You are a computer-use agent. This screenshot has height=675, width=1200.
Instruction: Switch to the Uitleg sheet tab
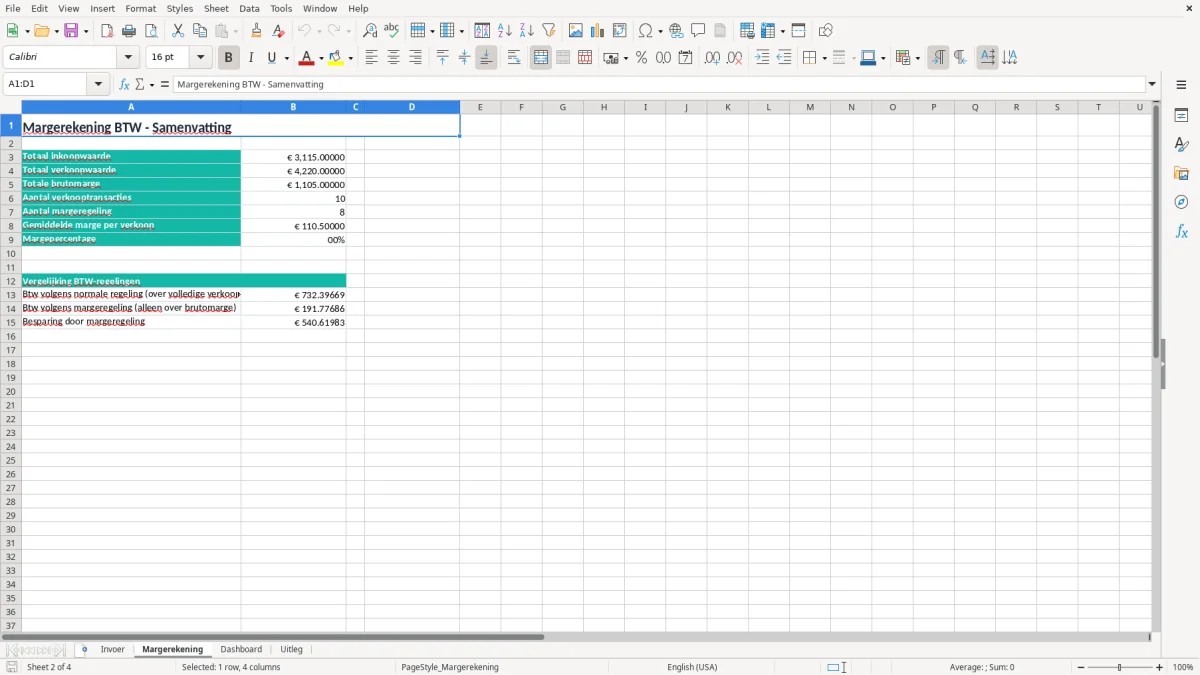(291, 649)
